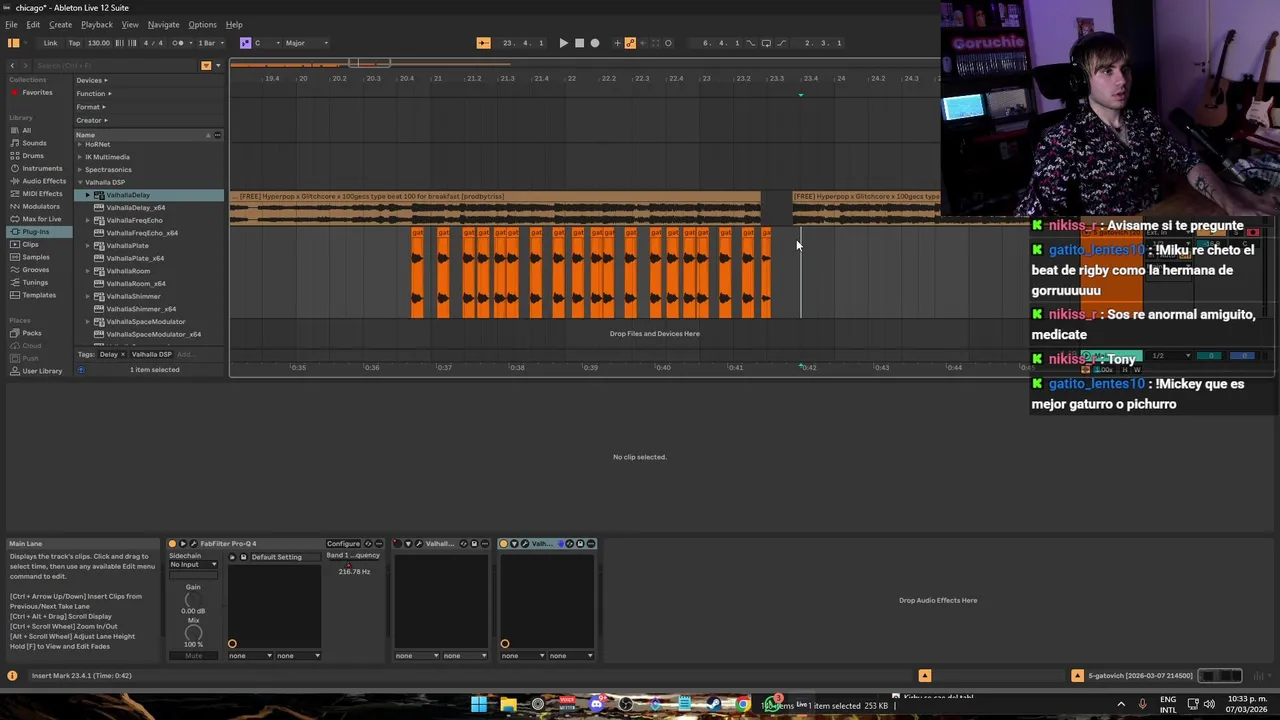Collapse the Valhalla DSP folder
Screen dimensions: 1280x720
click(80, 182)
